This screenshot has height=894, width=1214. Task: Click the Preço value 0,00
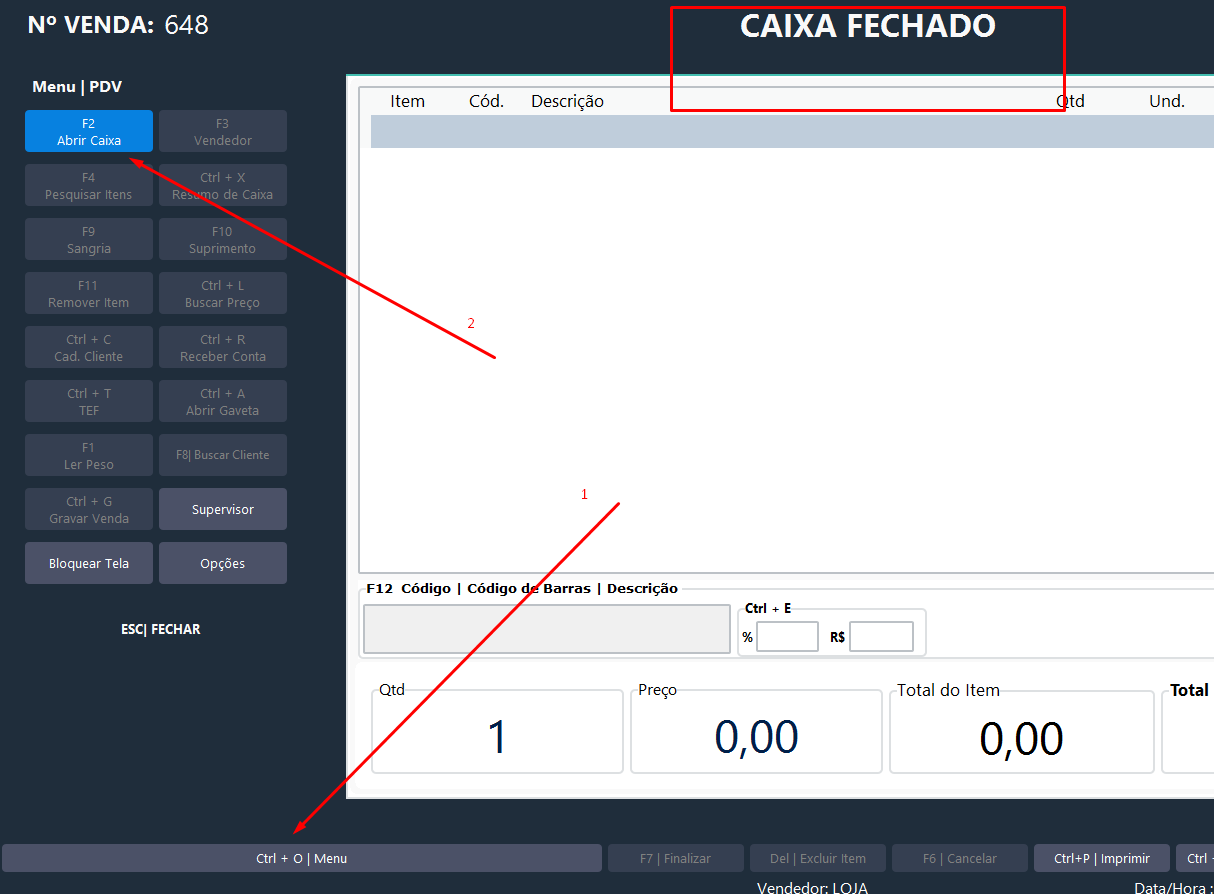pyautogui.click(x=756, y=737)
